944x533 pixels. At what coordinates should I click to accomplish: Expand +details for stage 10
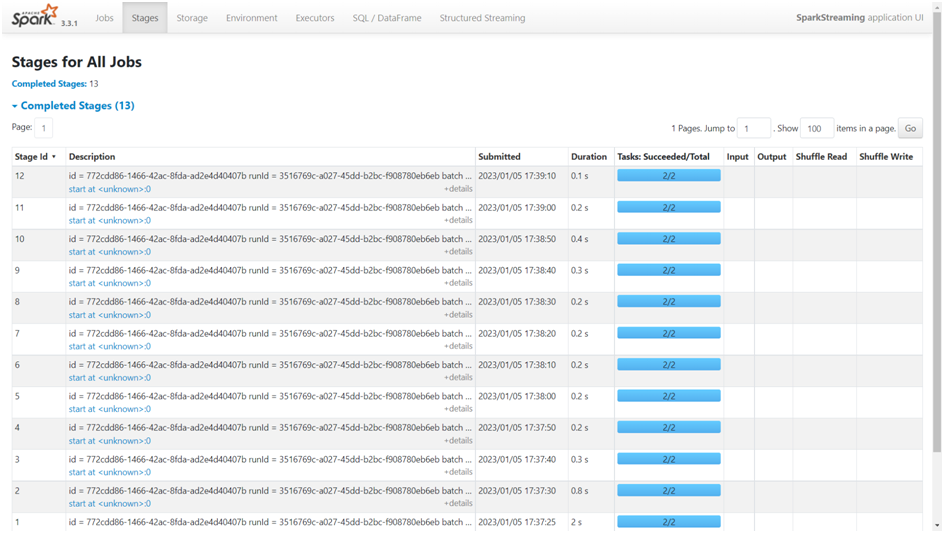(458, 252)
